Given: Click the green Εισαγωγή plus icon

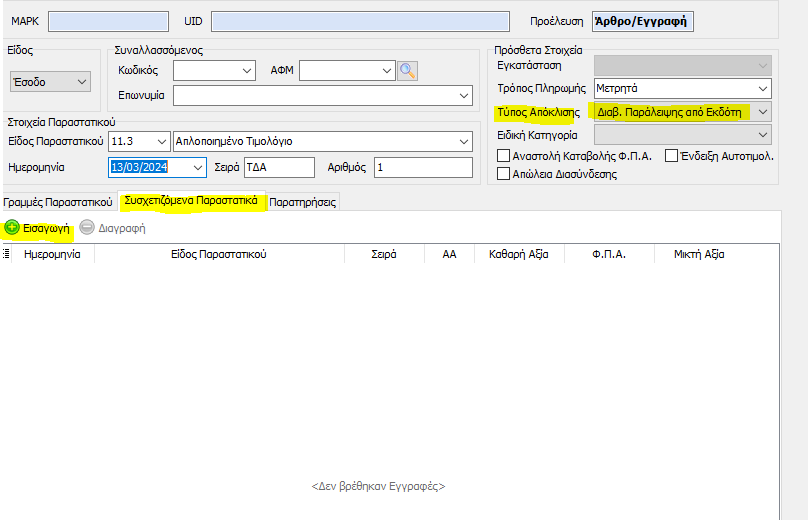Looking at the screenshot, I should point(12,228).
